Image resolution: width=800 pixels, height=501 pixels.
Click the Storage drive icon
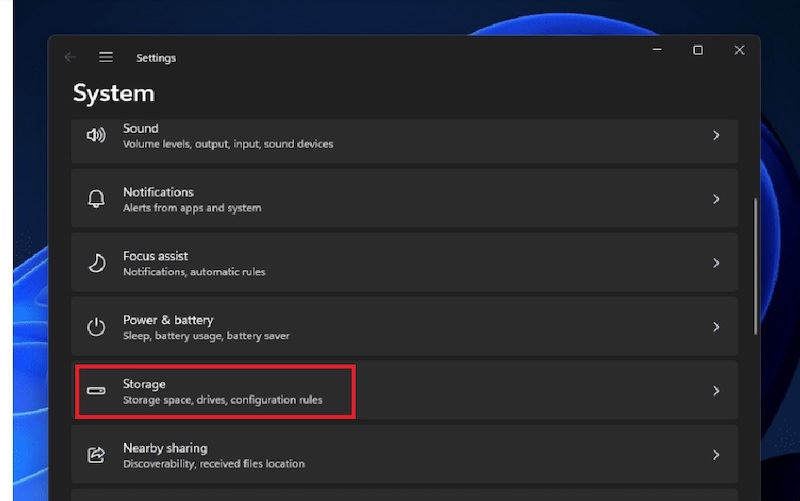coord(96,391)
